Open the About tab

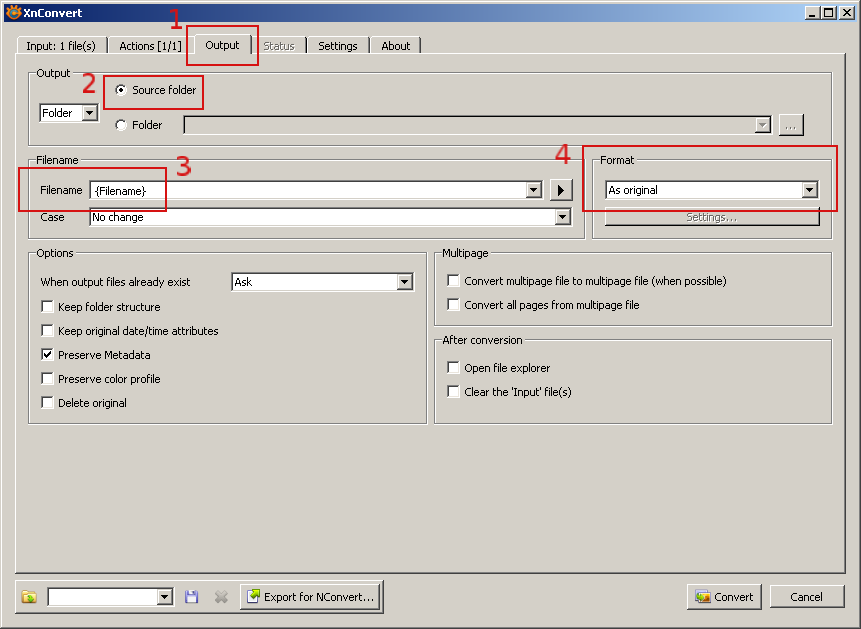pyautogui.click(x=396, y=46)
